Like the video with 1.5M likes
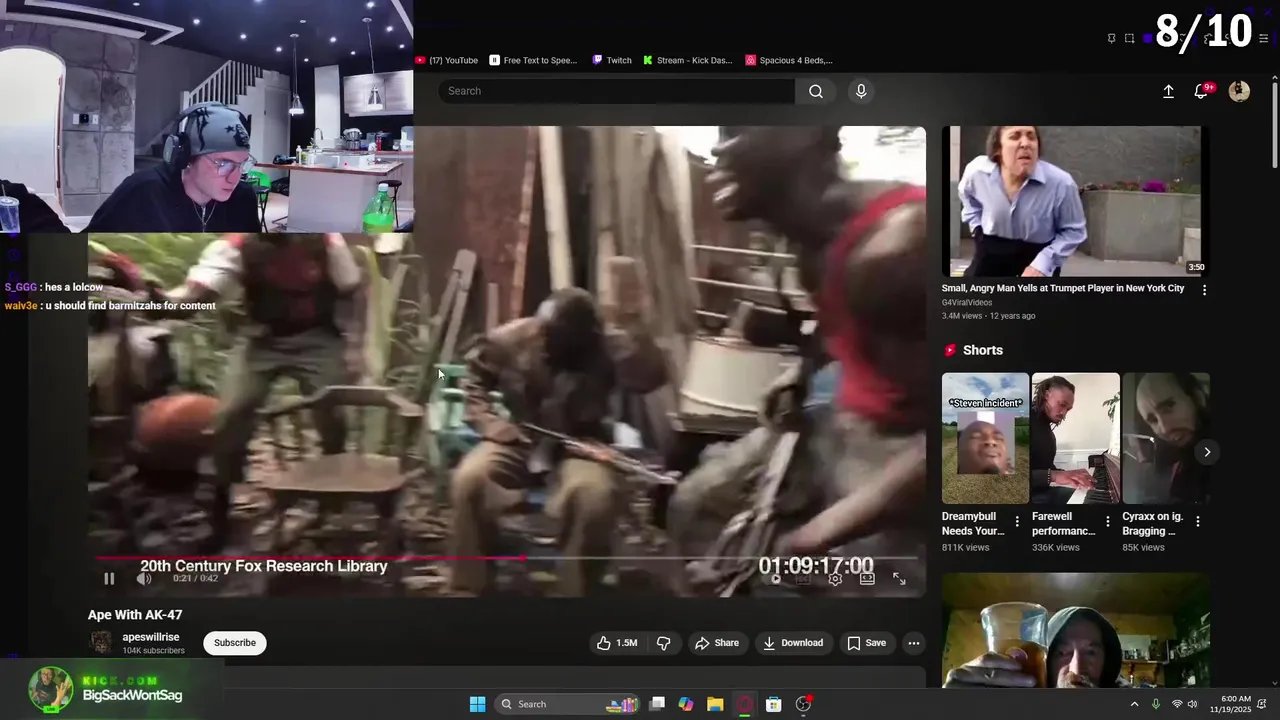Image resolution: width=1280 pixels, height=720 pixels. 617,643
